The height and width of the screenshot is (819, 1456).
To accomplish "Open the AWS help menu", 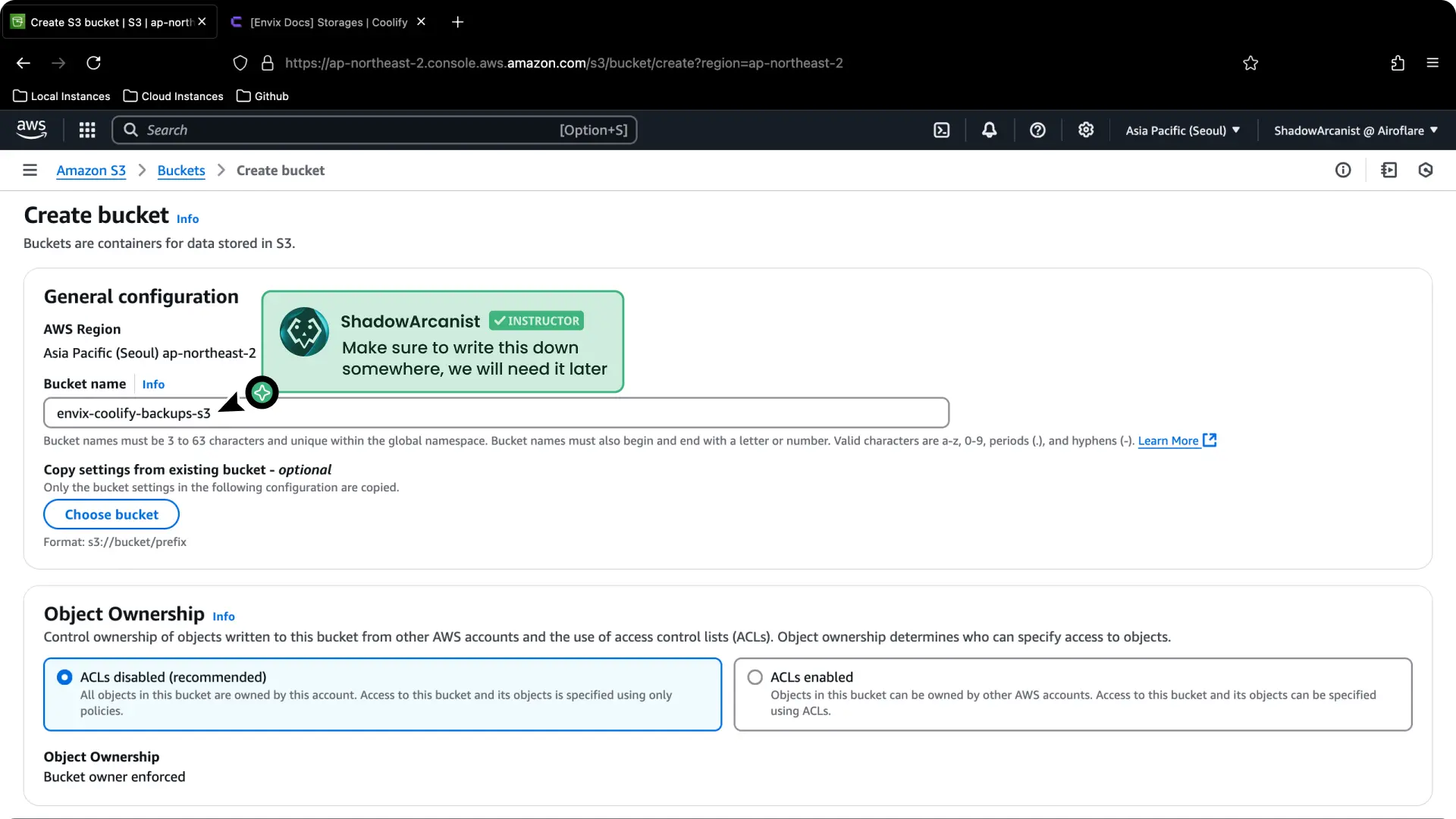I will [1037, 130].
